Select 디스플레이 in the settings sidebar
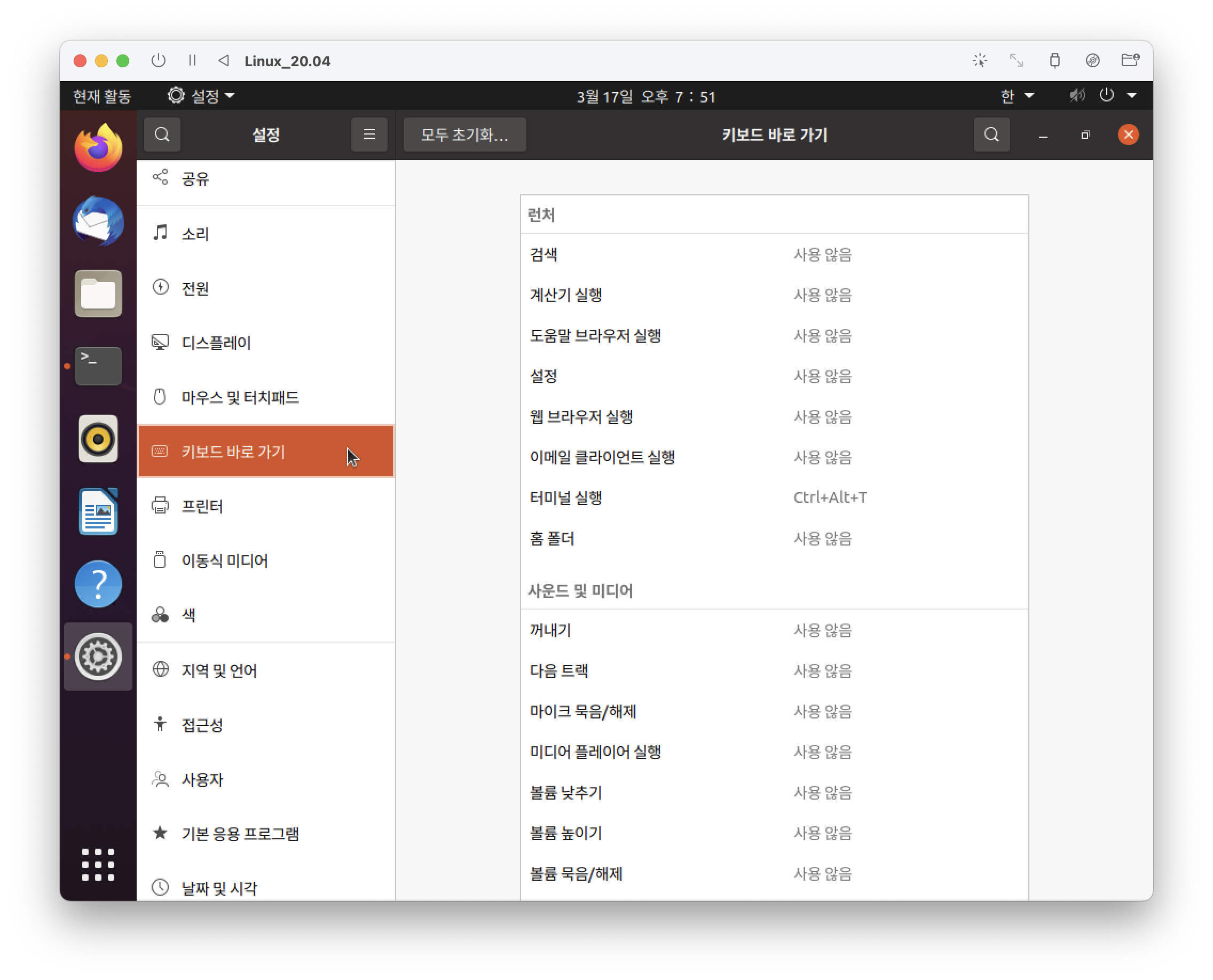The image size is (1213, 980). tap(216, 343)
